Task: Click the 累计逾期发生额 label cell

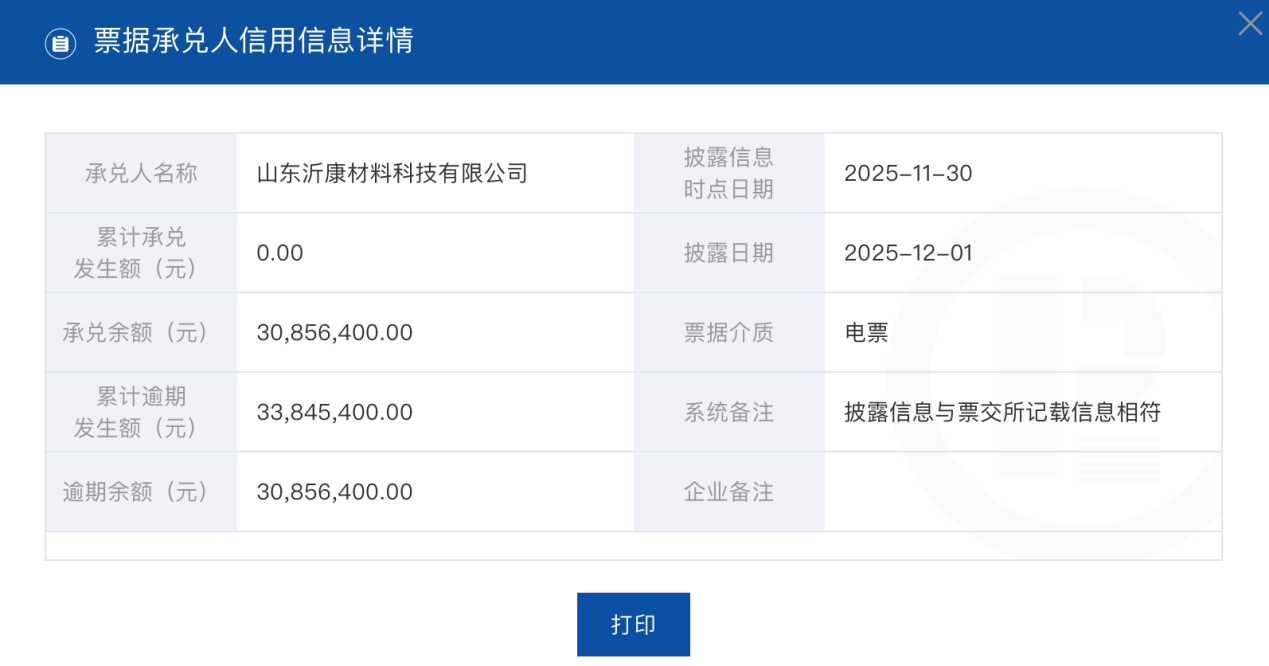Action: tap(141, 412)
